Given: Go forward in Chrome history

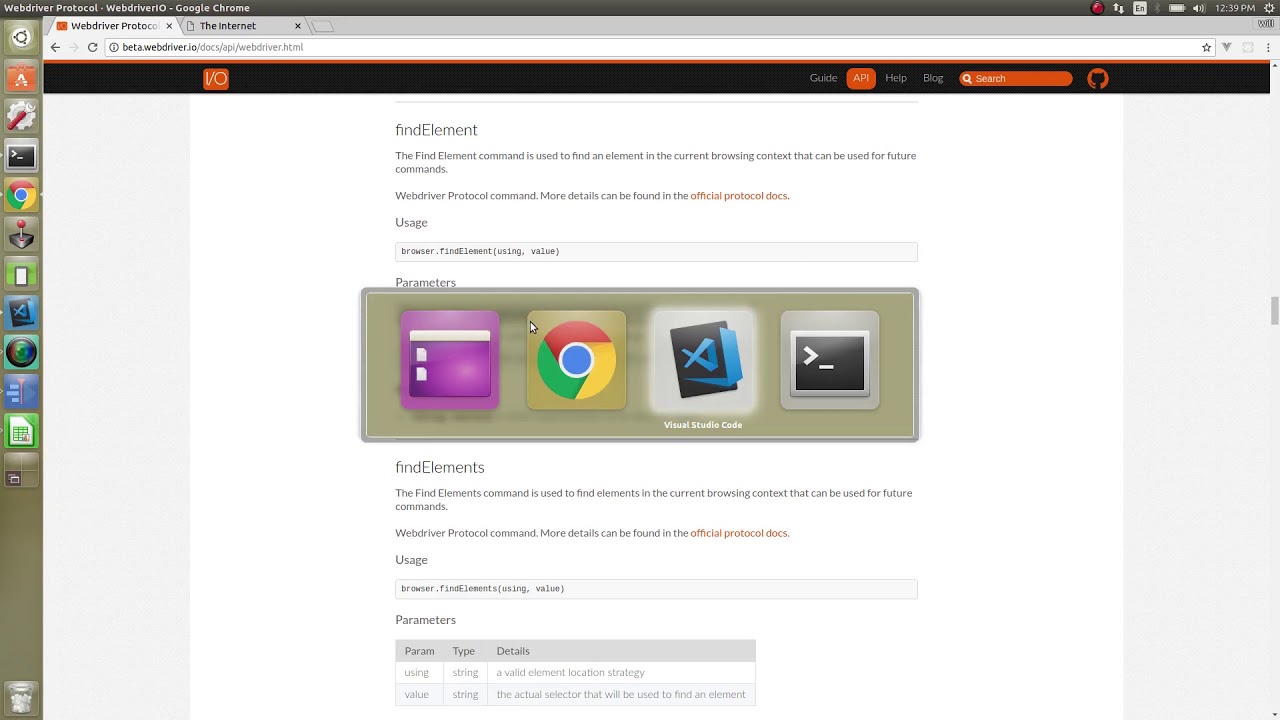Looking at the screenshot, I should point(74,47).
